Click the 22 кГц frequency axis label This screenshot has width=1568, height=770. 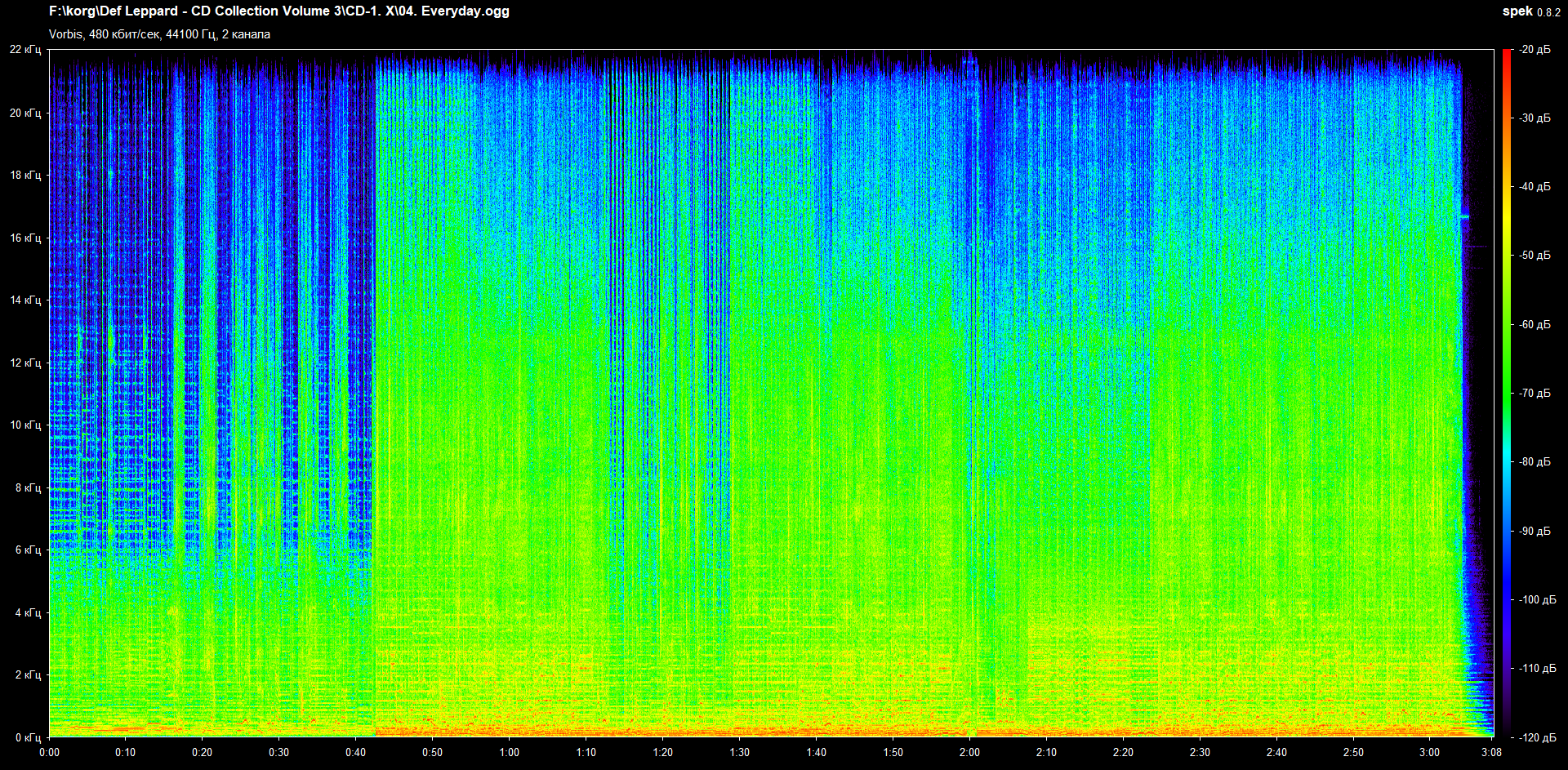(25, 50)
